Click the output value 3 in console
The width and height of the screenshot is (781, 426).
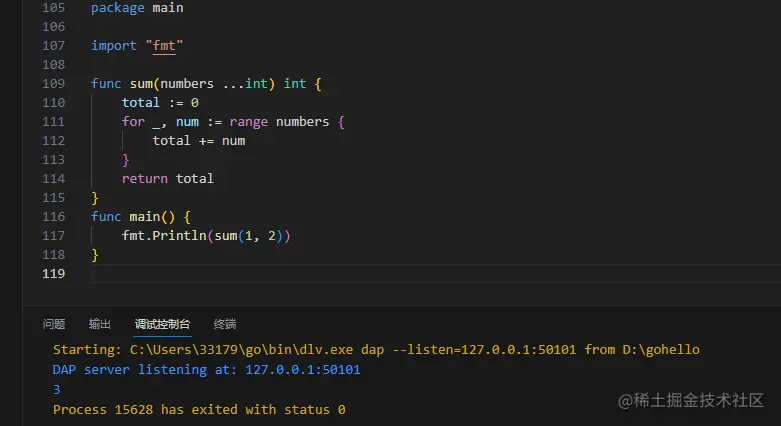click(x=56, y=390)
